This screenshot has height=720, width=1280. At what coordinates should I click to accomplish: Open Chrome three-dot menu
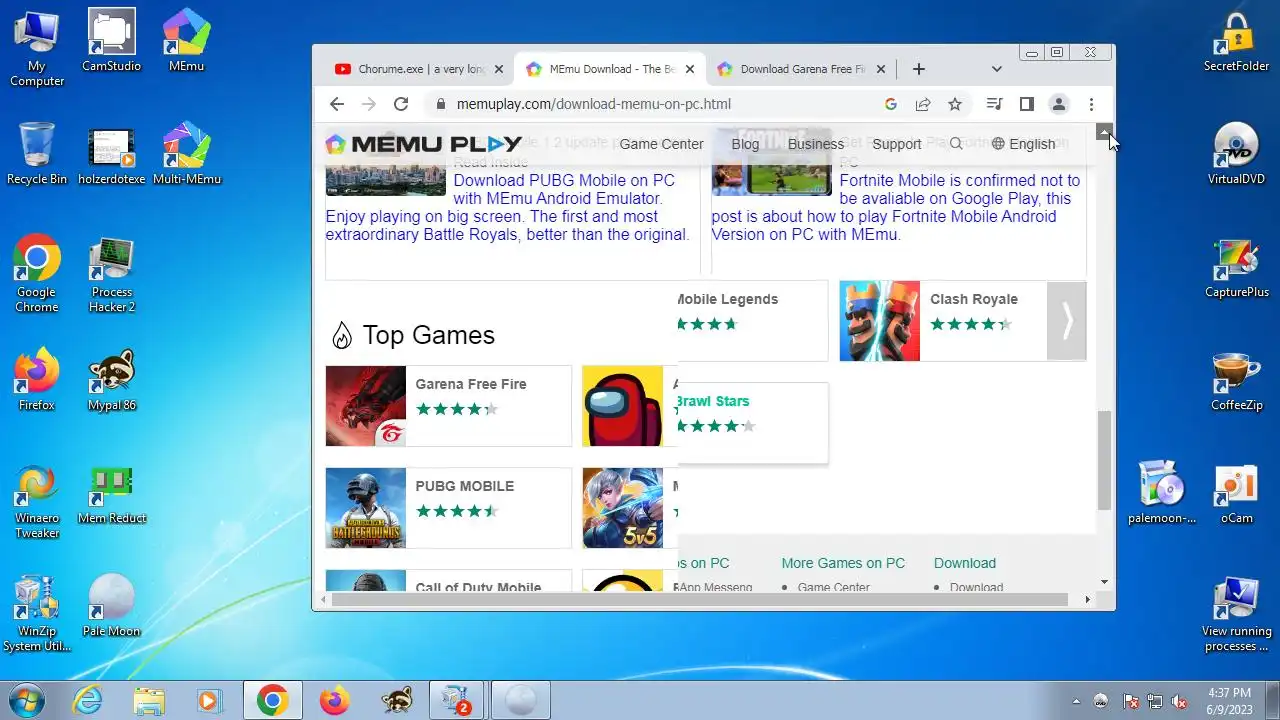pyautogui.click(x=1091, y=104)
